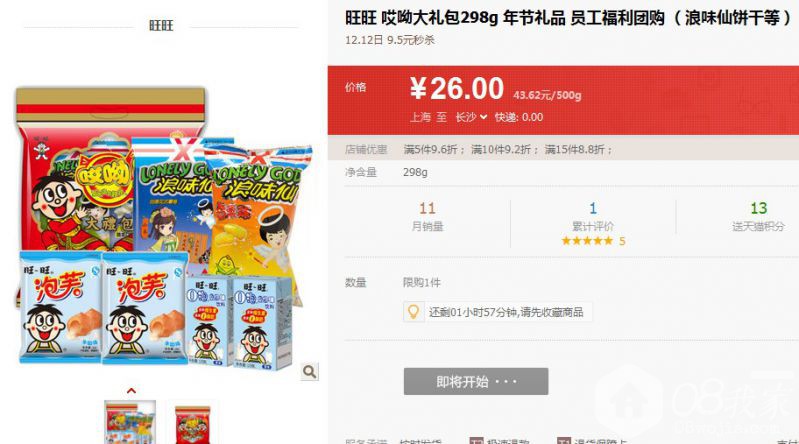
Task: Click the ¥26.00 price
Action: (457, 88)
